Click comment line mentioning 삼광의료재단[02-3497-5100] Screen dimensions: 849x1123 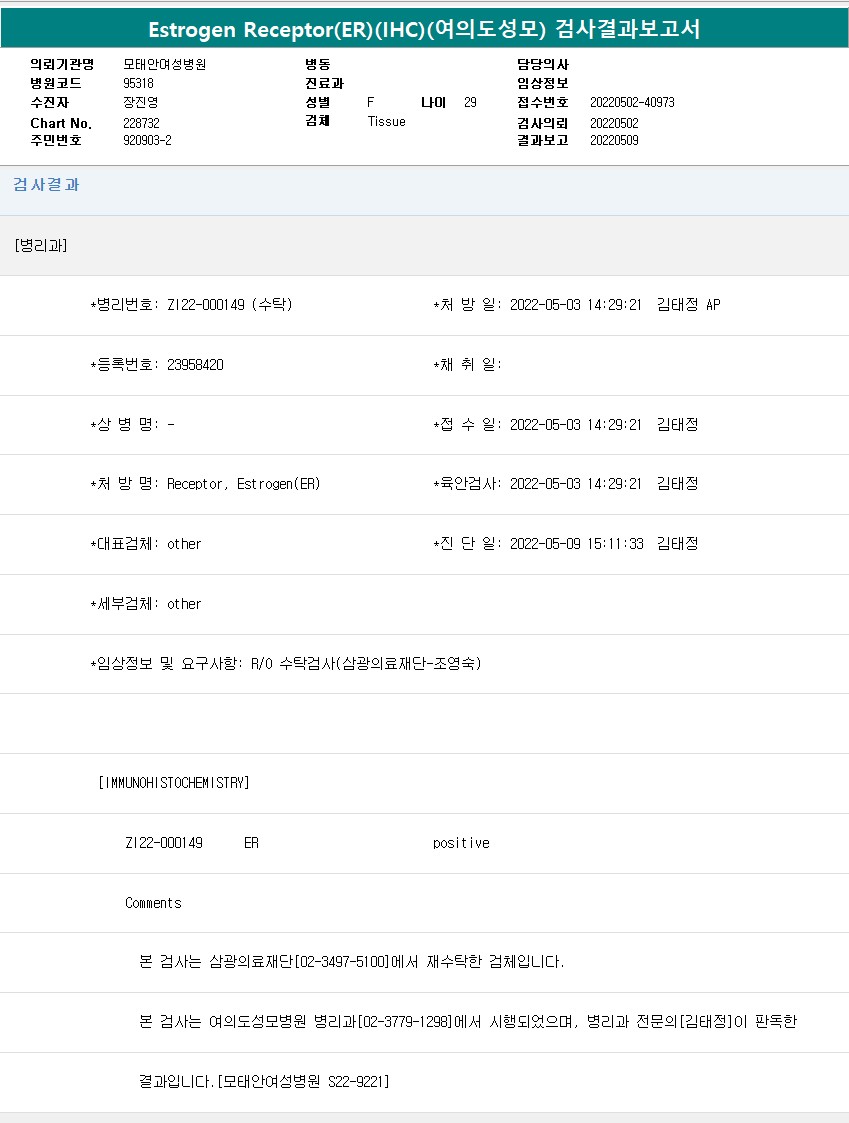pyautogui.click(x=352, y=962)
